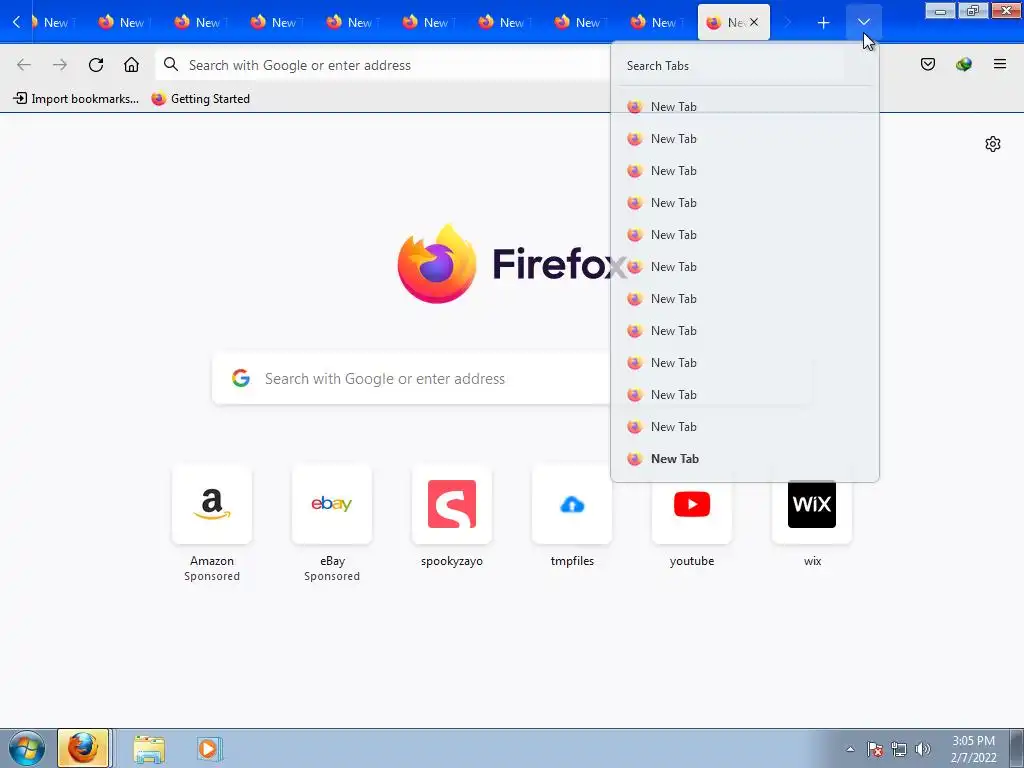Open the eBay sponsored shortcut tile
This screenshot has width=1024, height=768.
coord(332,504)
